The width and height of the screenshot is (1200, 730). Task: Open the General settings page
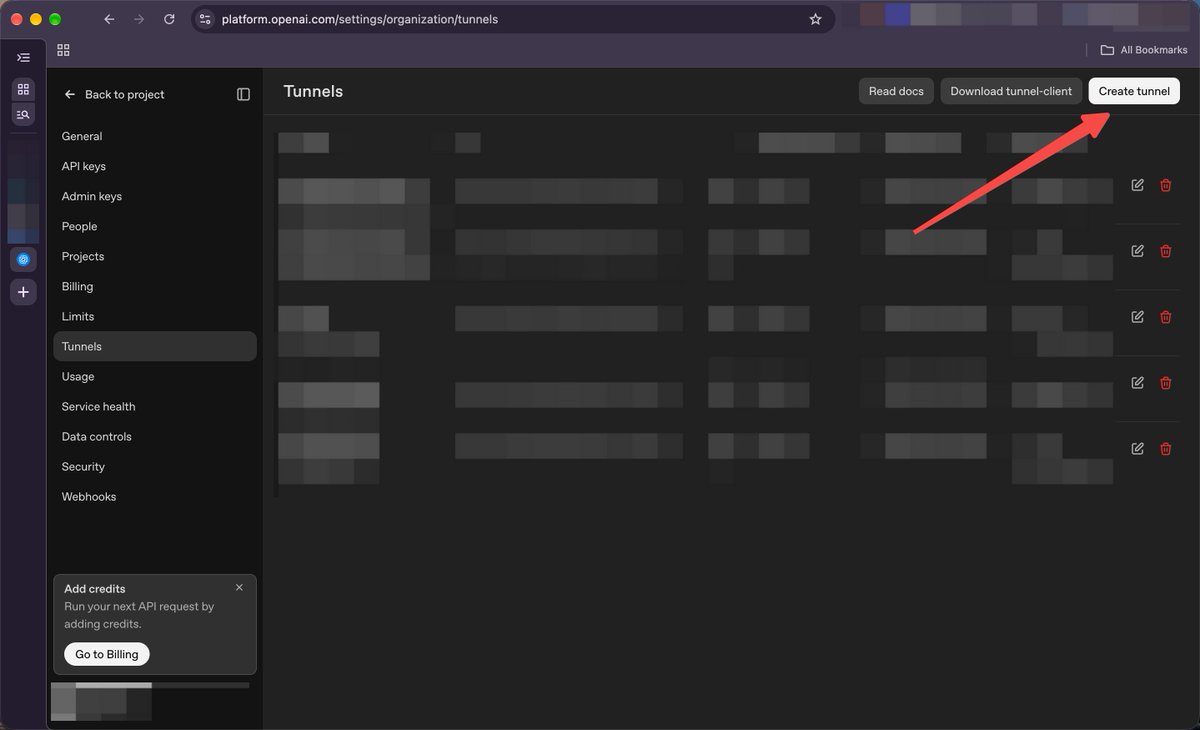click(155, 136)
